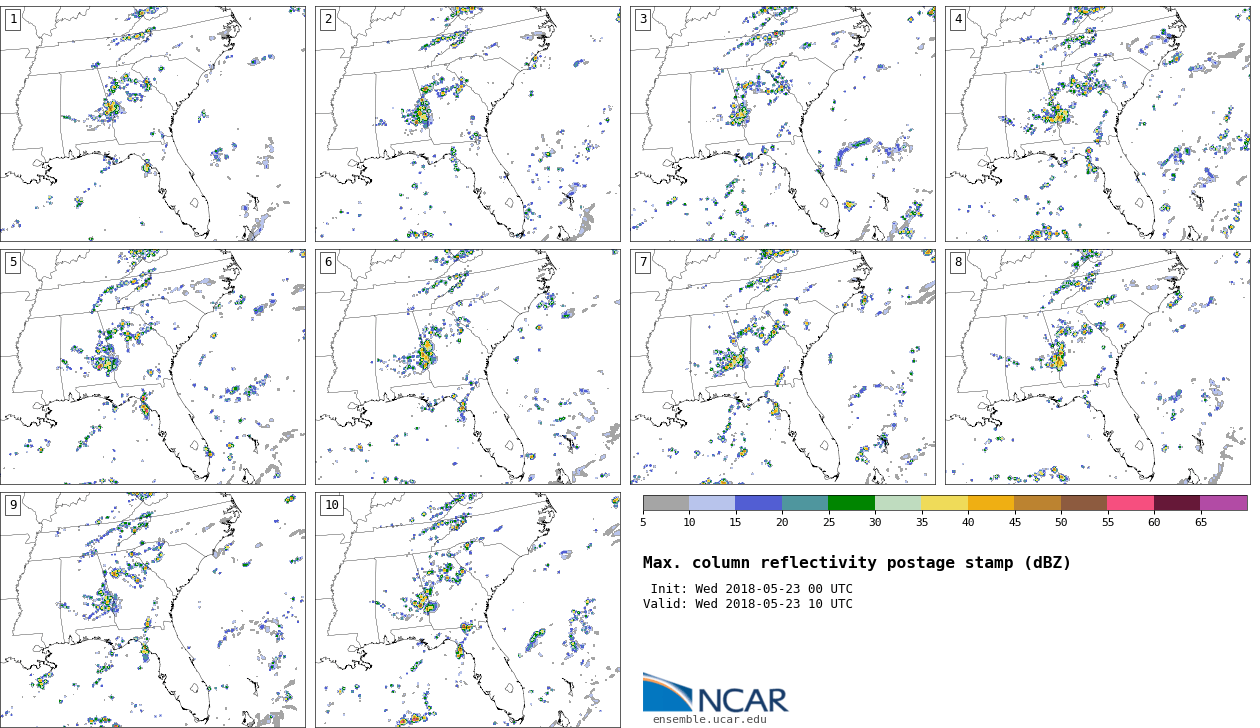The width and height of the screenshot is (1260, 728).
Task: Pick ensemble member 7 map panel
Action: [x=782, y=367]
